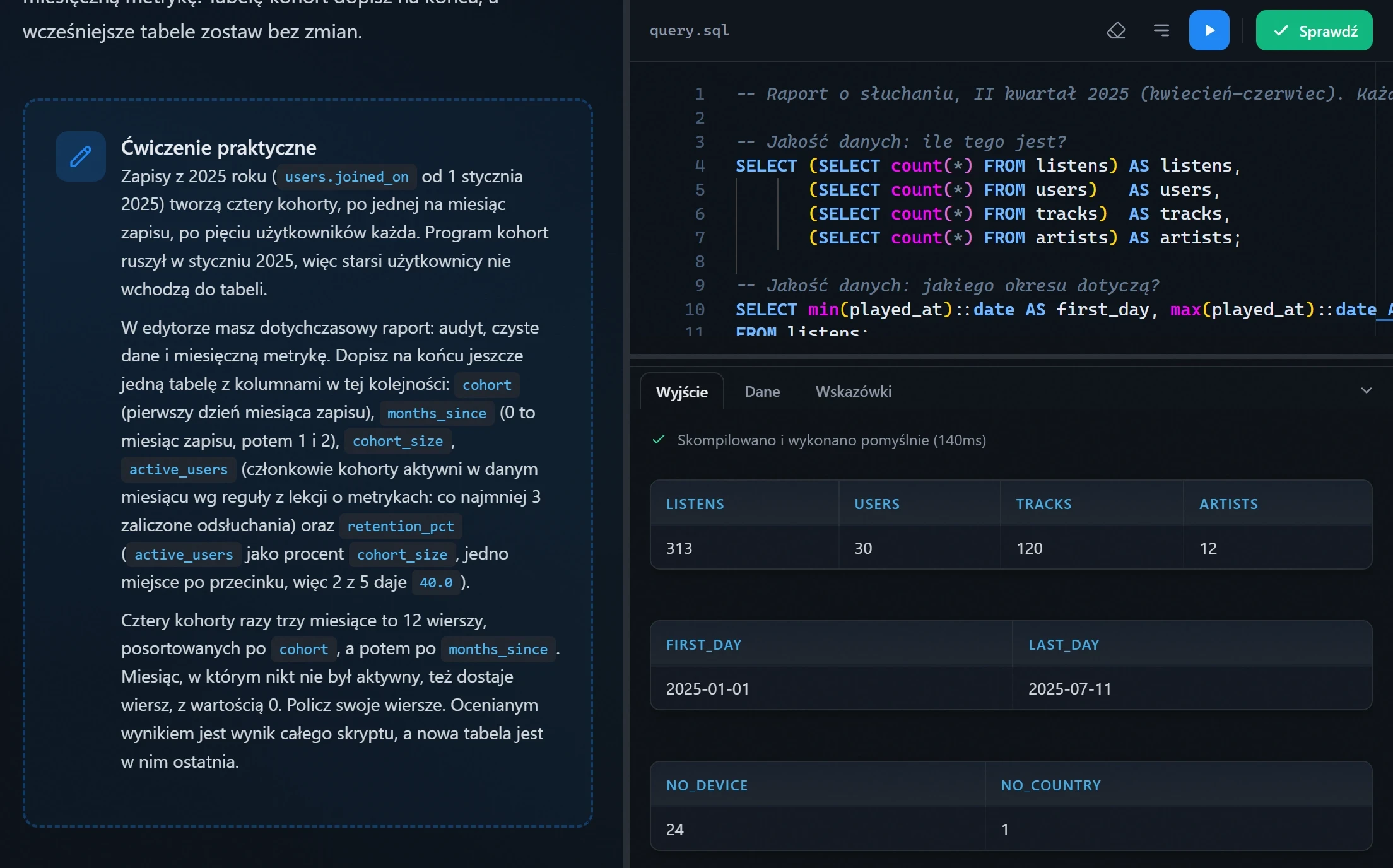Click the Ćwiczenie praktyczne heading
The width and height of the screenshot is (1393, 868).
218,147
